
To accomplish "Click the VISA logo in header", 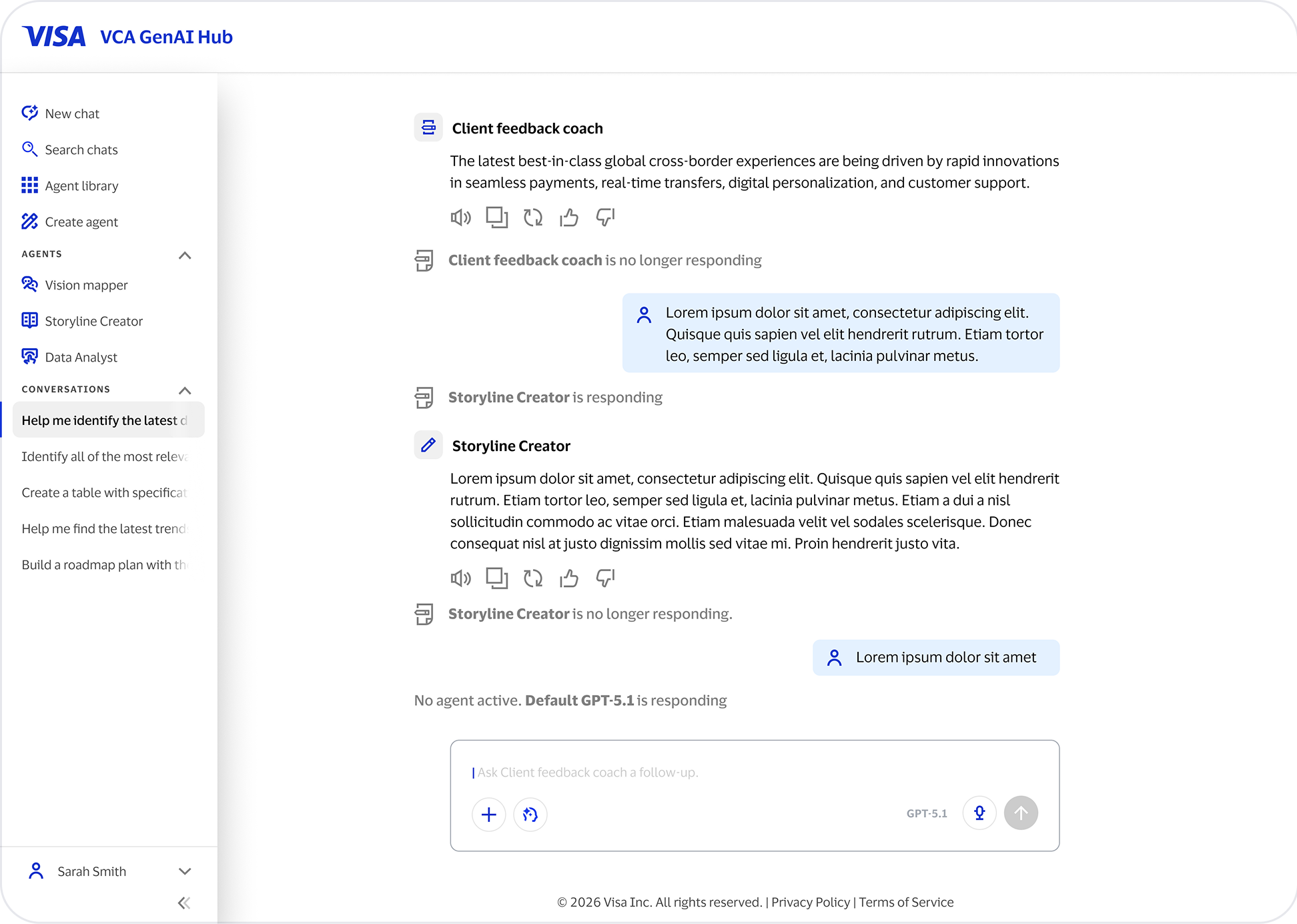I will click(x=53, y=36).
